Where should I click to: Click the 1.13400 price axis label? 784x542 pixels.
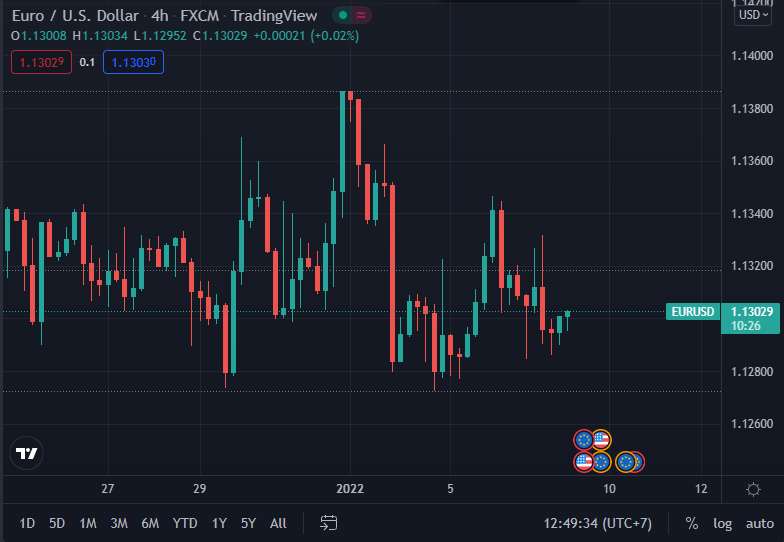[752, 214]
